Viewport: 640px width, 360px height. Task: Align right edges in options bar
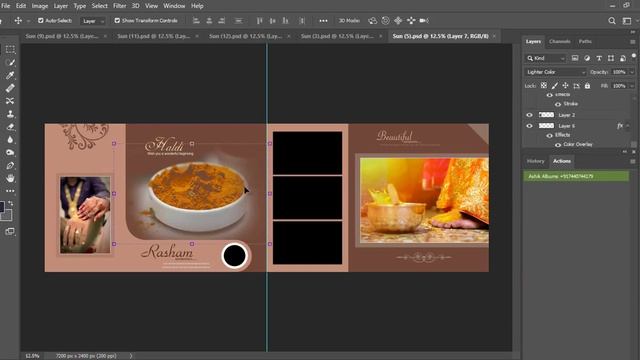coord(222,20)
